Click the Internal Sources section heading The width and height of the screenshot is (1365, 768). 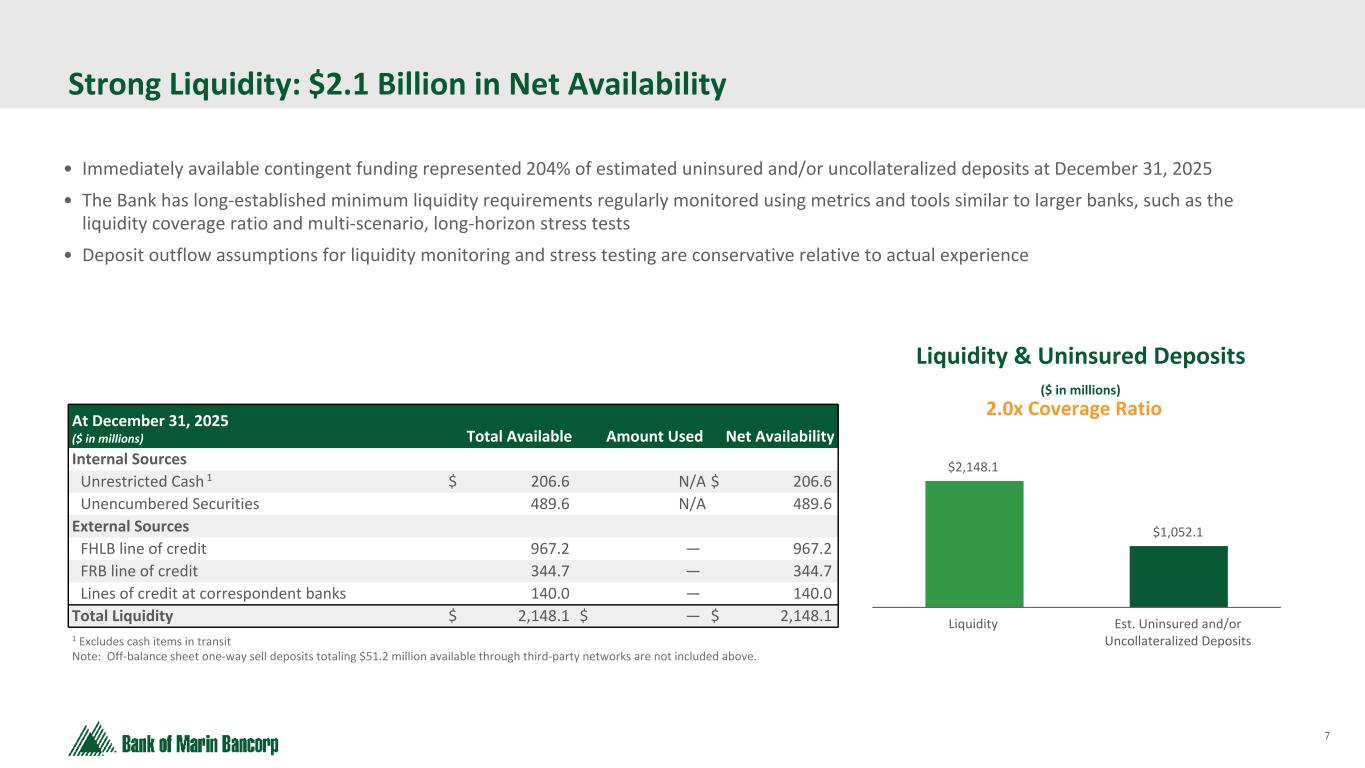coord(129,459)
